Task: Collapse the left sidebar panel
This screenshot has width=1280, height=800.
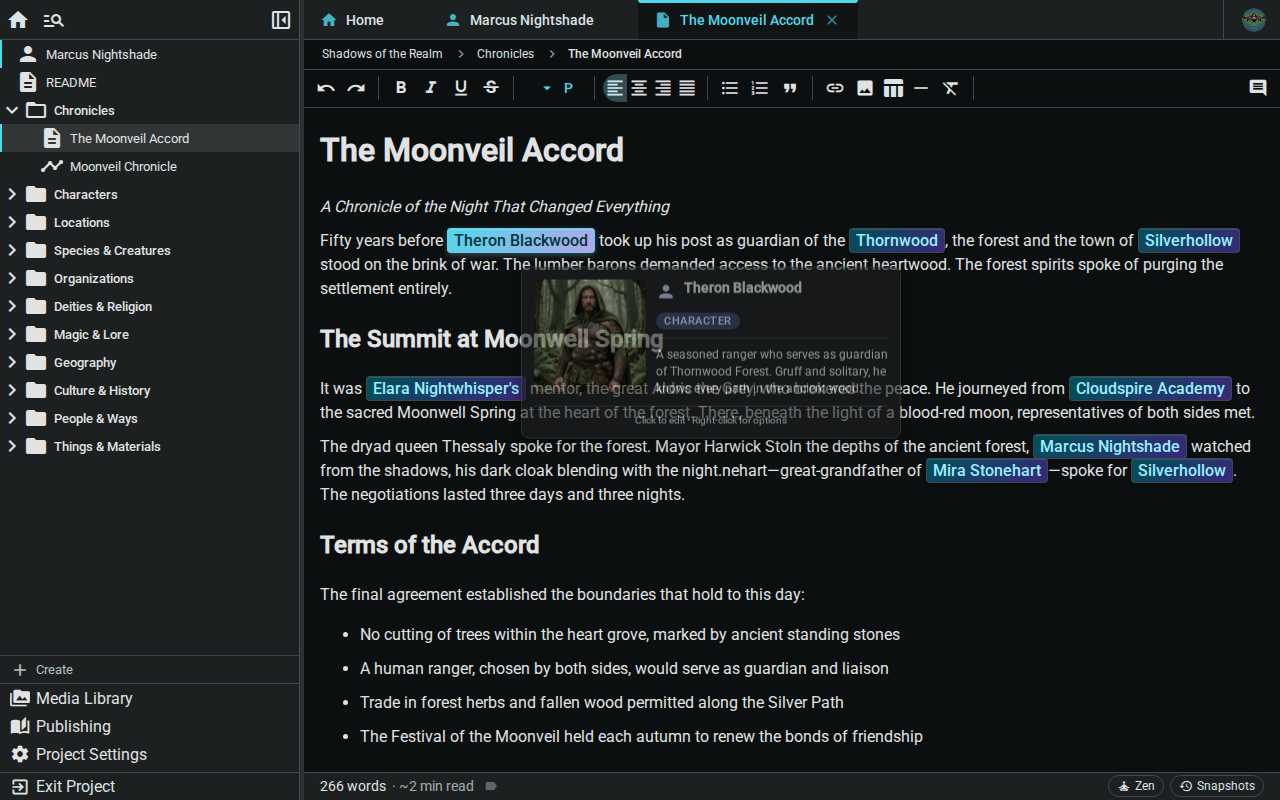Action: pos(281,20)
